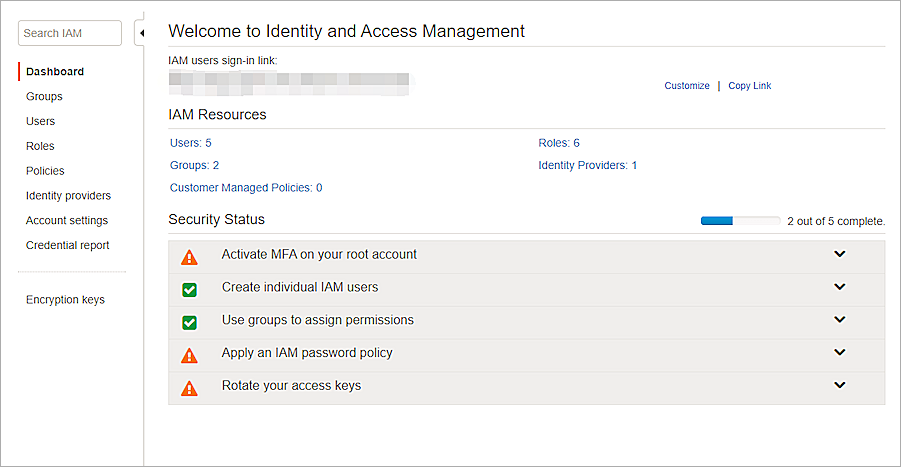Click the warning icon beside Rotate your access keys
Image resolution: width=901 pixels, height=467 pixels.
(189, 388)
